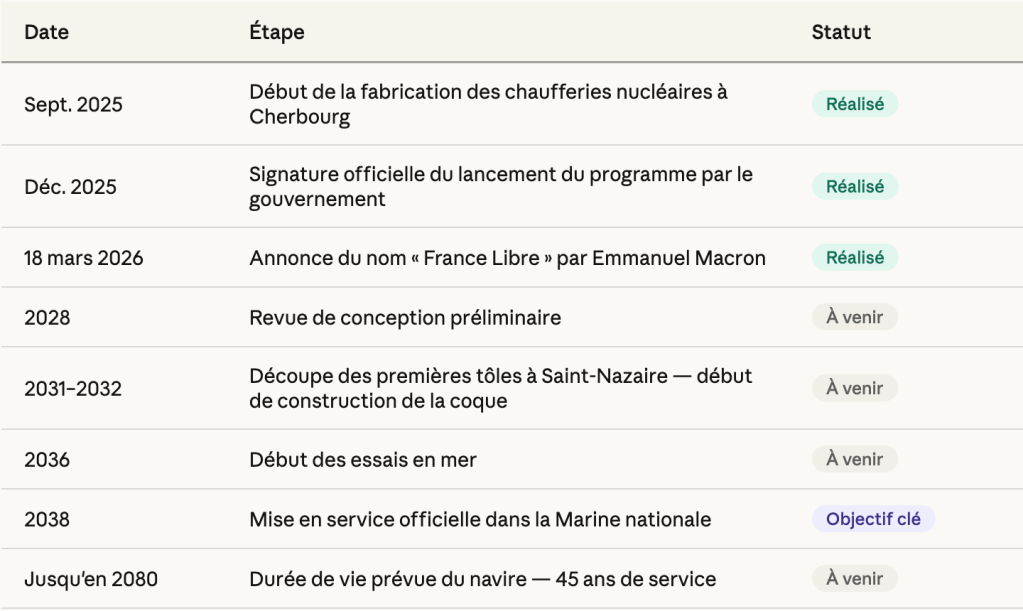Select the "Jusqu'en 2080" date cell
The width and height of the screenshot is (1023, 611).
[x=91, y=579]
